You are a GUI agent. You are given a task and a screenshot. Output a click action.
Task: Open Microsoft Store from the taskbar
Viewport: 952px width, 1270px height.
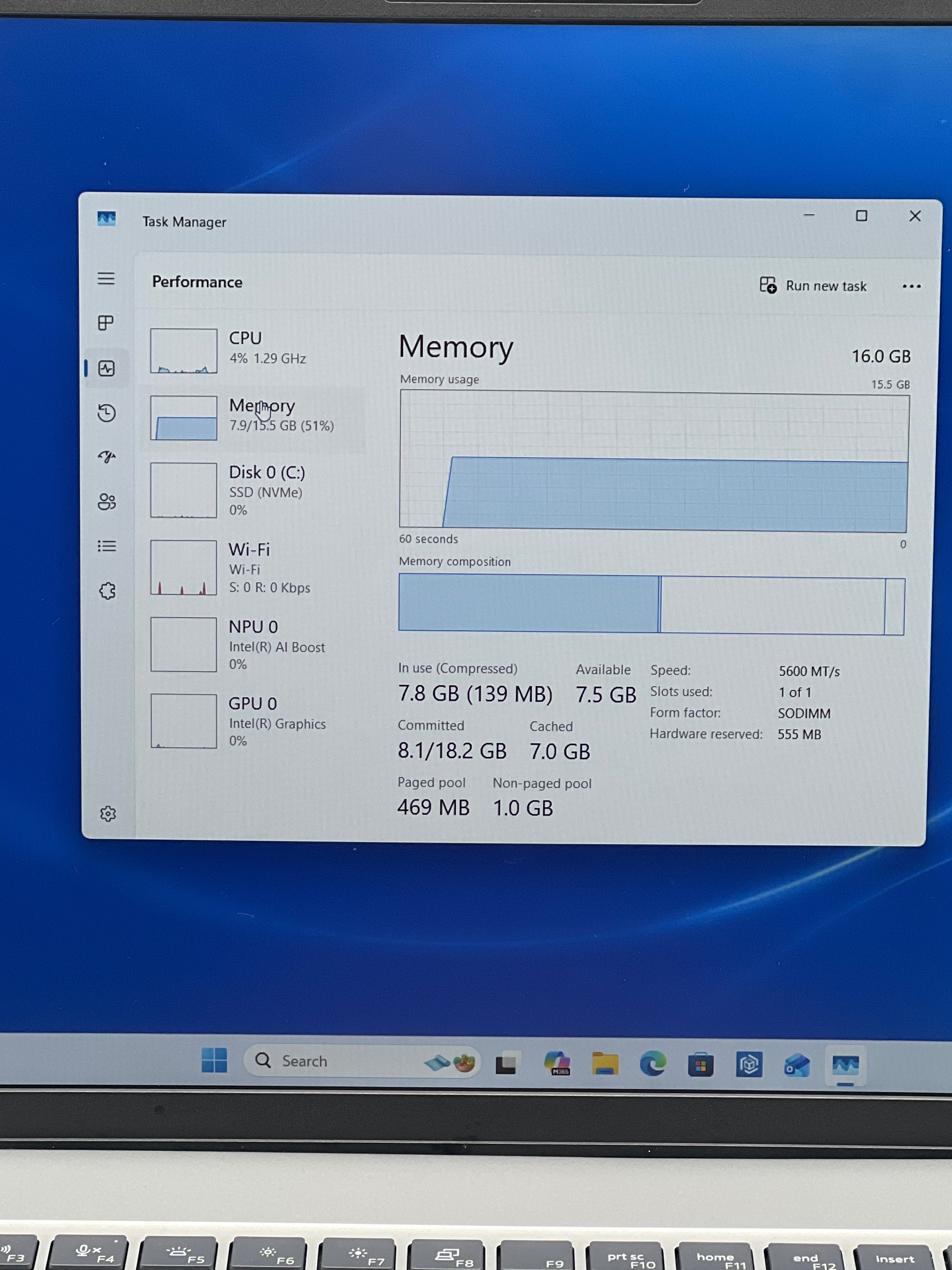[x=701, y=1065]
